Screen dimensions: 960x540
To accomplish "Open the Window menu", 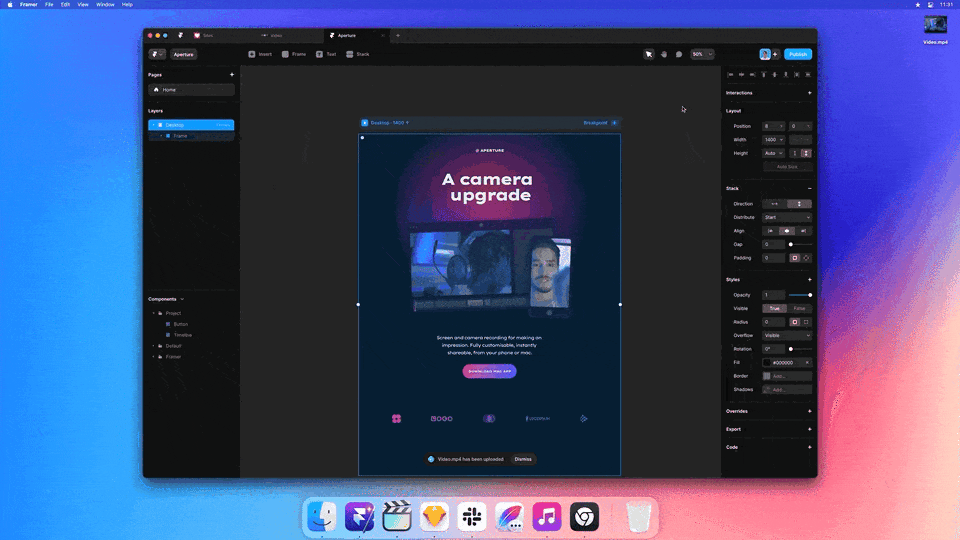I will tap(105, 4).
